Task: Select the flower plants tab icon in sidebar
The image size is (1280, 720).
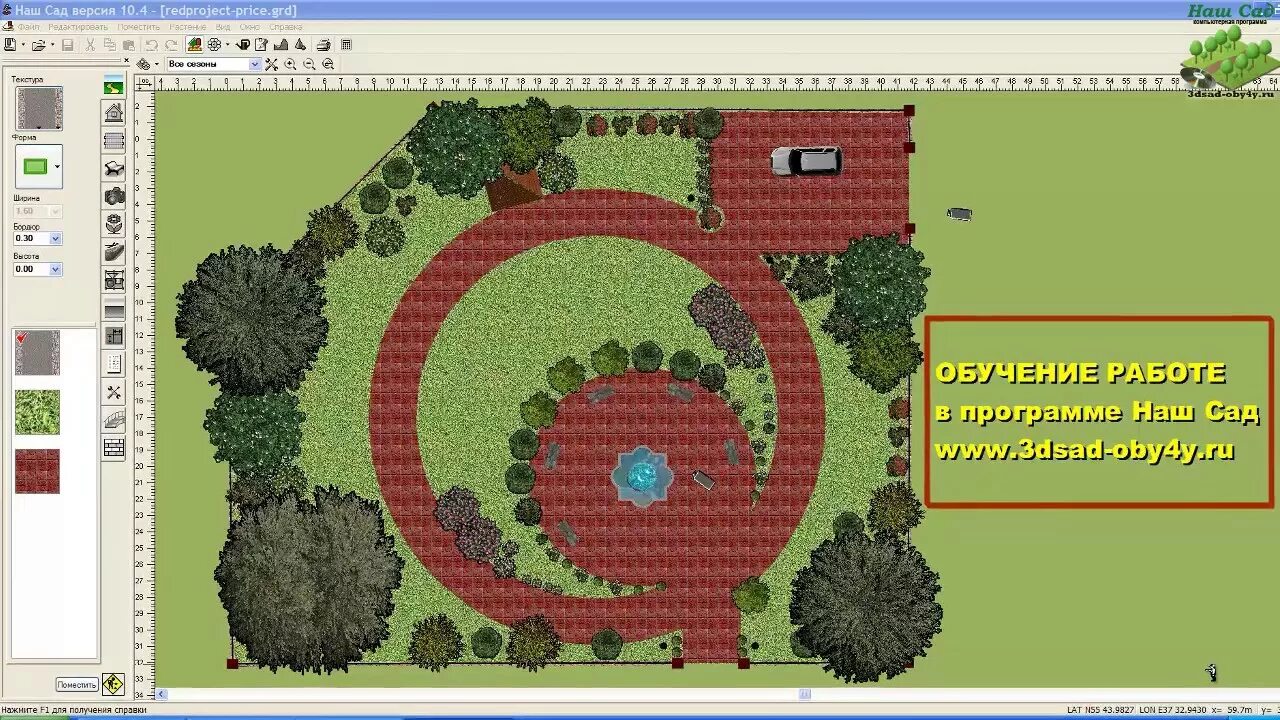Action: 114,223
